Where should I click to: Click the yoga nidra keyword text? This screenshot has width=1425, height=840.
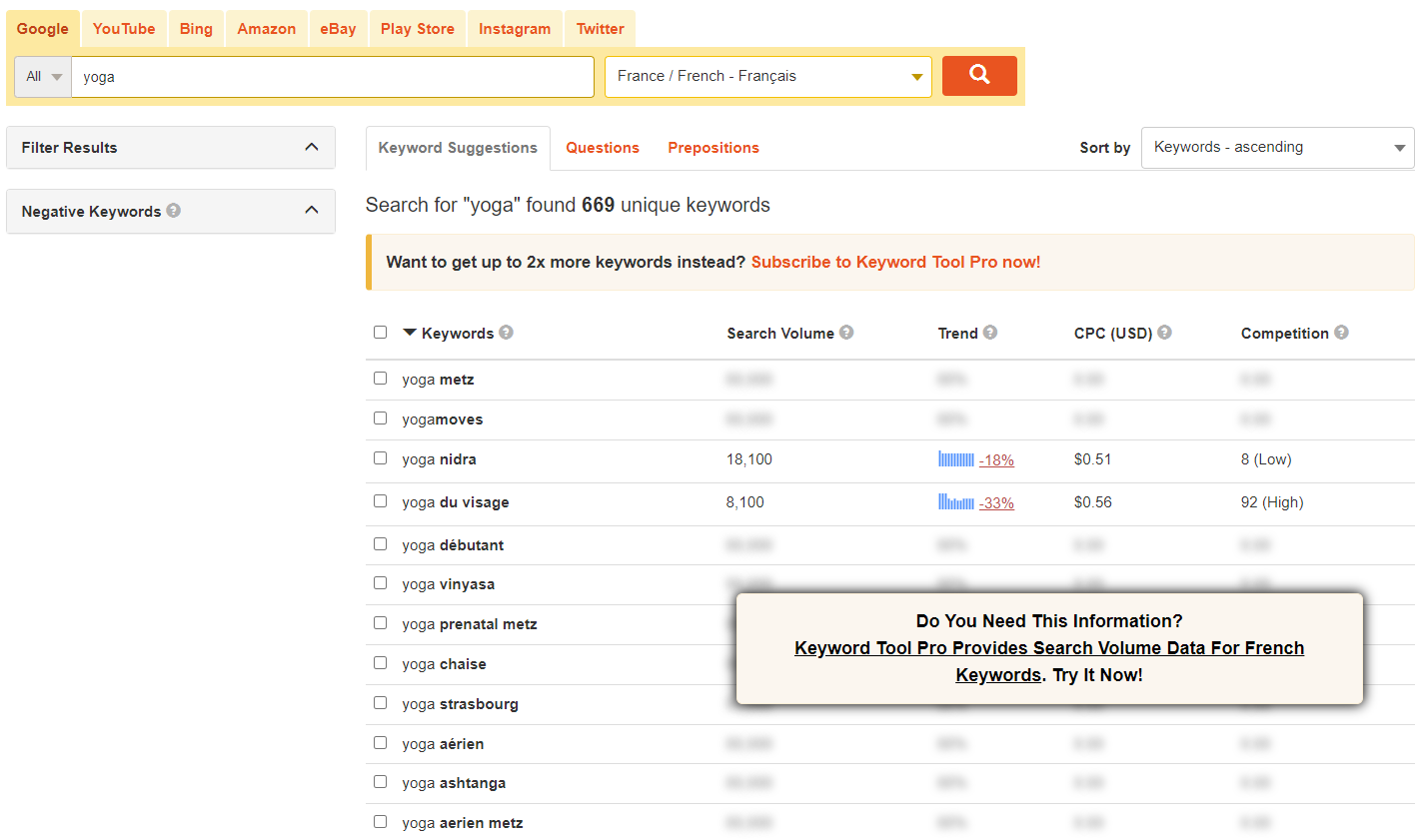[x=440, y=459]
